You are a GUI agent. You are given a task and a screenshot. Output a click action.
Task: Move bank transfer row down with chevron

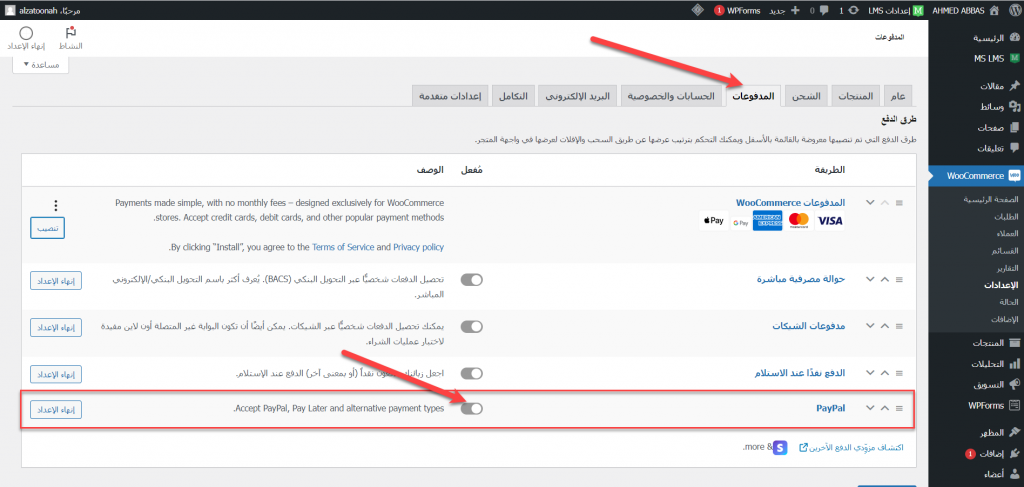pos(870,279)
